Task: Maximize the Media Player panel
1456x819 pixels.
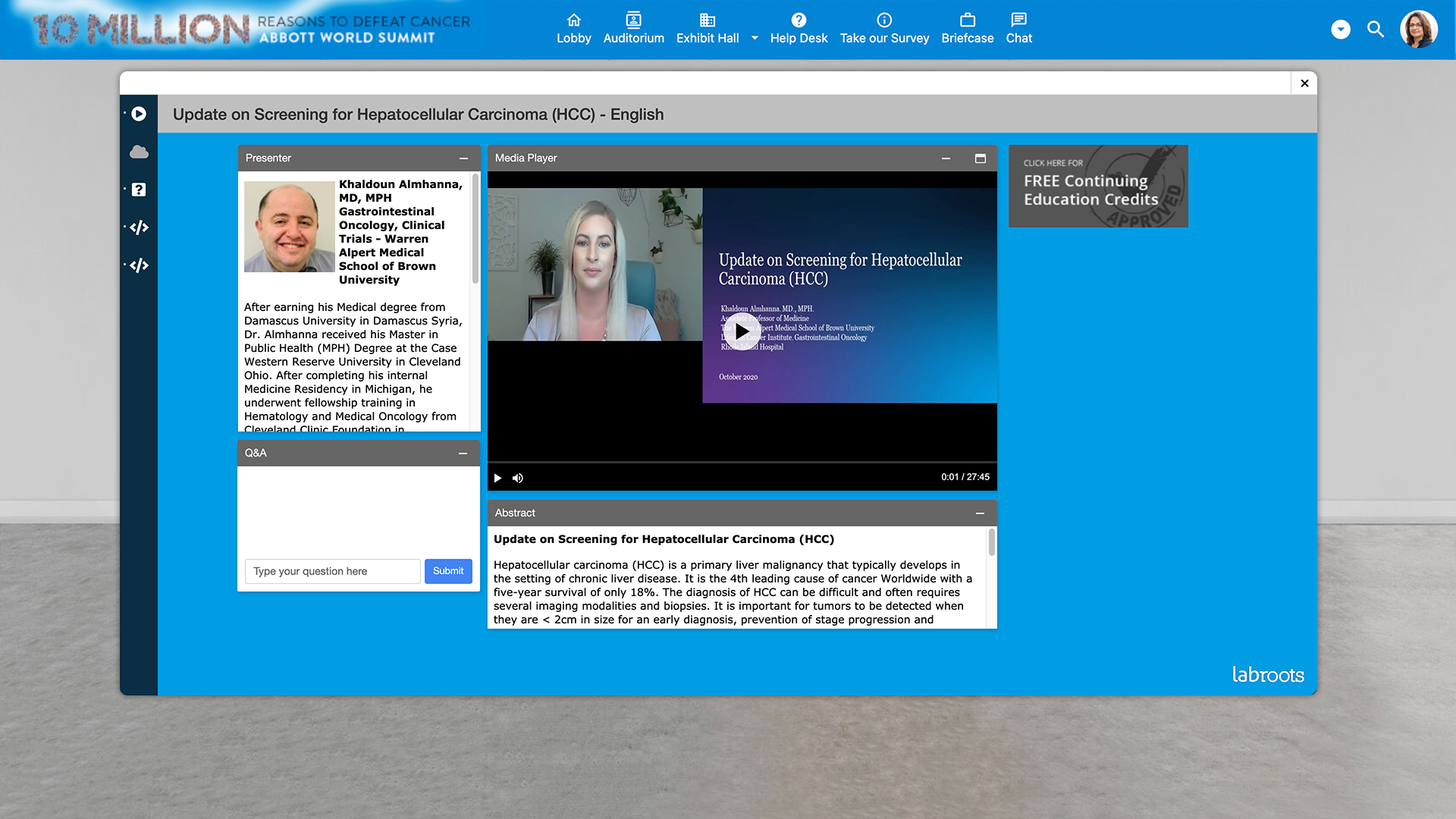Action: tap(980, 158)
